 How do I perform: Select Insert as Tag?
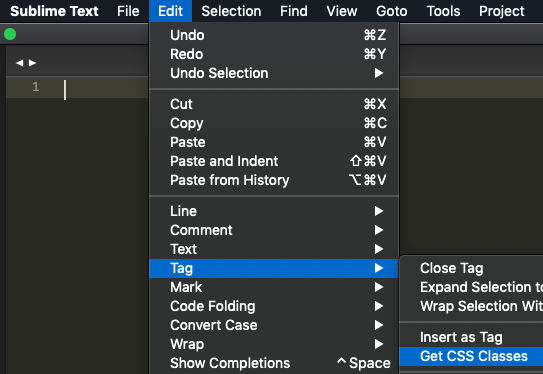pyautogui.click(x=471, y=337)
